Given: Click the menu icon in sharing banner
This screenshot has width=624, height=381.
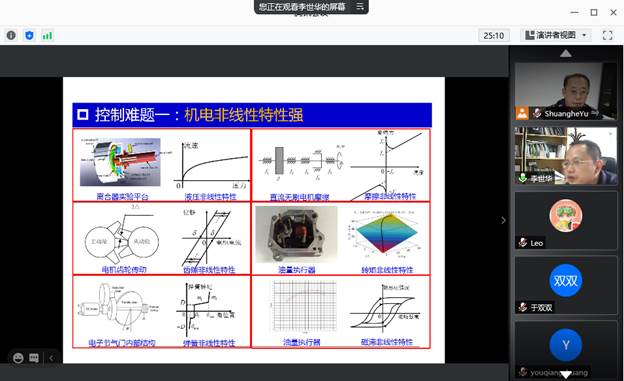Looking at the screenshot, I should 360,6.
